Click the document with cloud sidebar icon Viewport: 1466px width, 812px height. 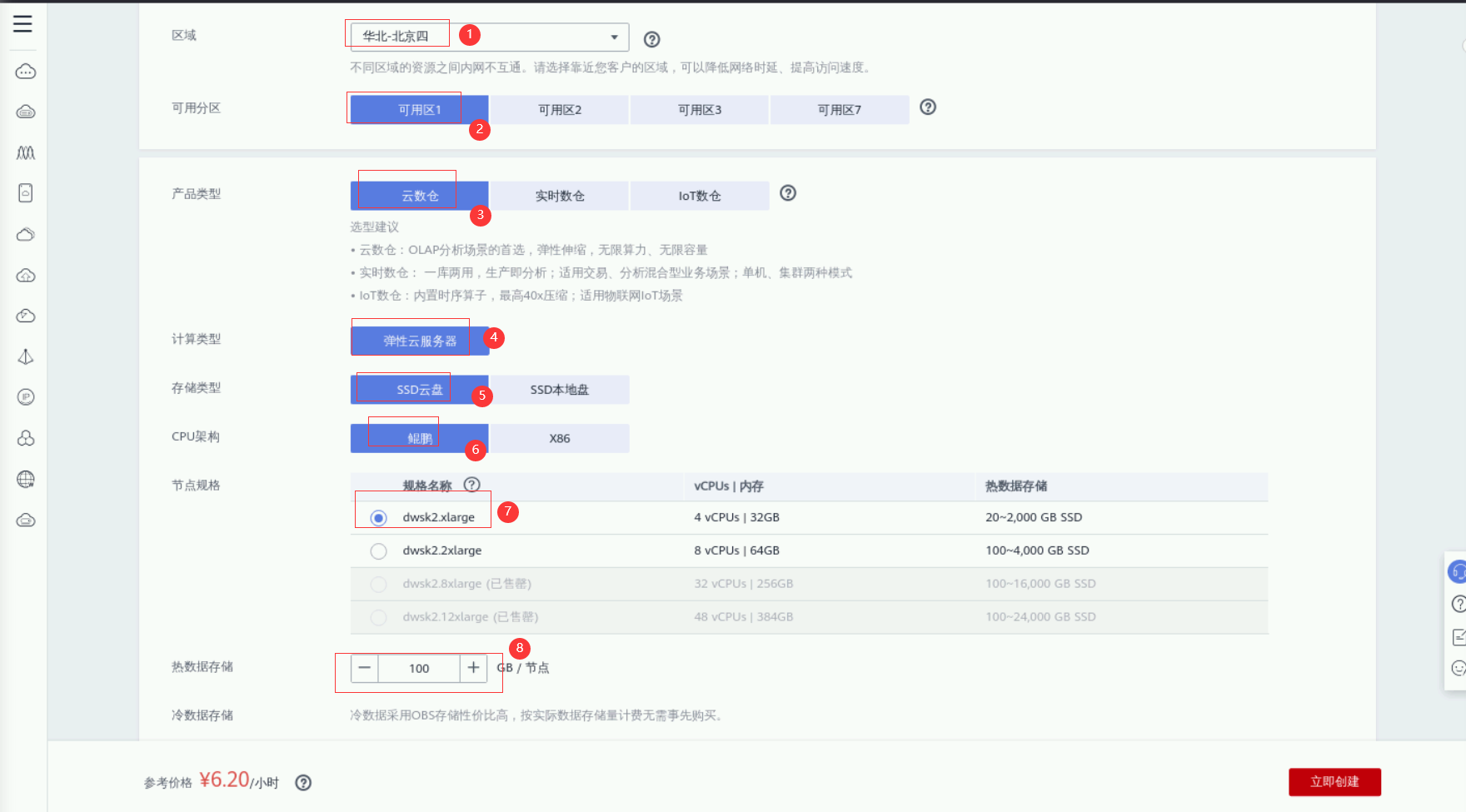[26, 193]
